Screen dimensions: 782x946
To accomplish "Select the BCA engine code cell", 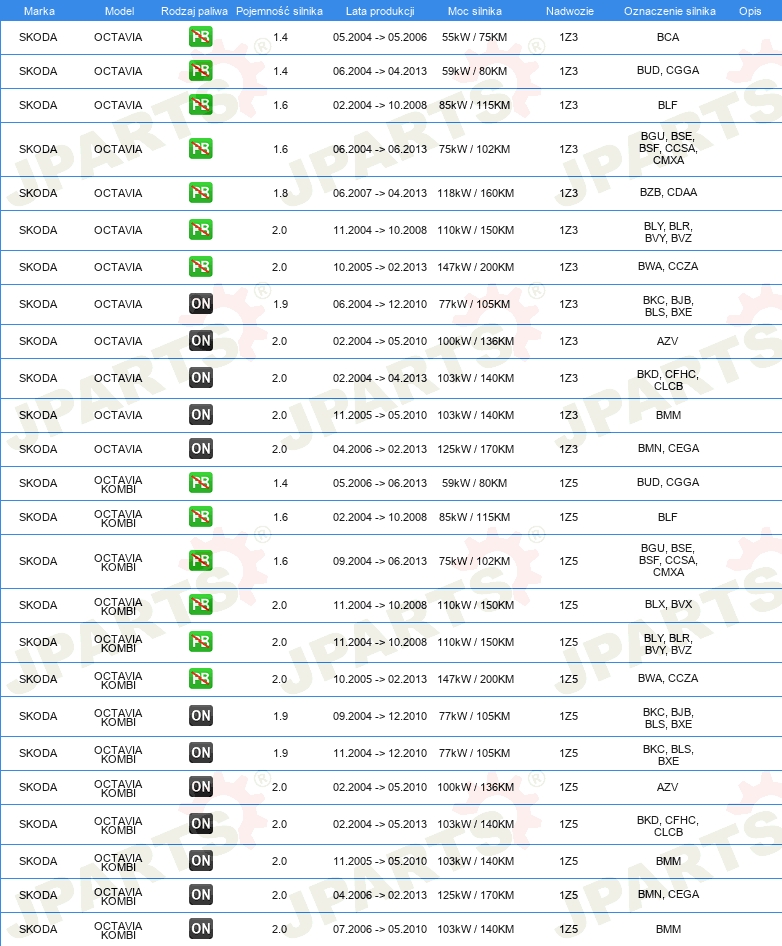I will click(x=668, y=37).
